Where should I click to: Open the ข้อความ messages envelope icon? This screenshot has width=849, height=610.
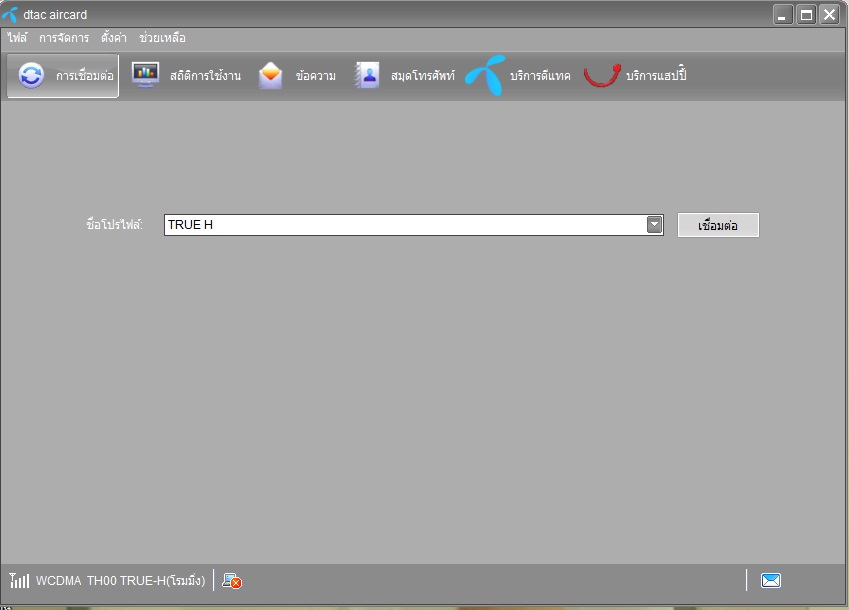(270, 75)
